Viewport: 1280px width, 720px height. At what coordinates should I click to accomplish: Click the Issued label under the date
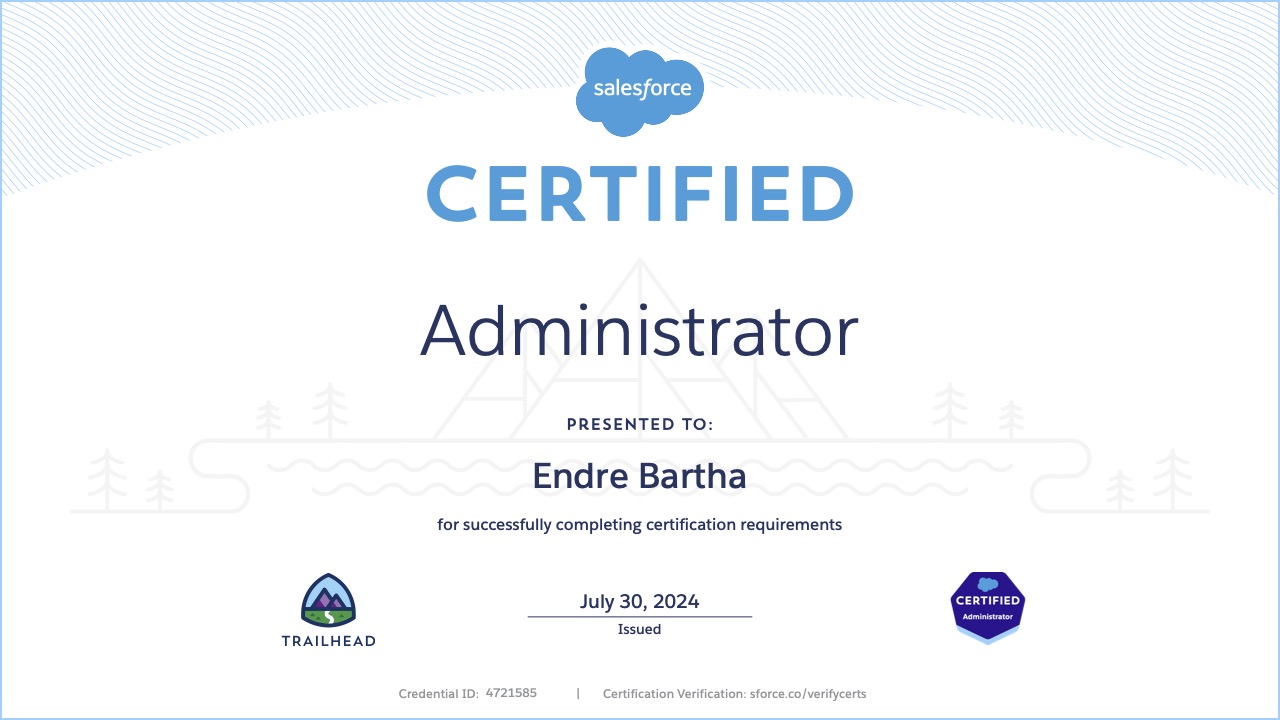640,629
